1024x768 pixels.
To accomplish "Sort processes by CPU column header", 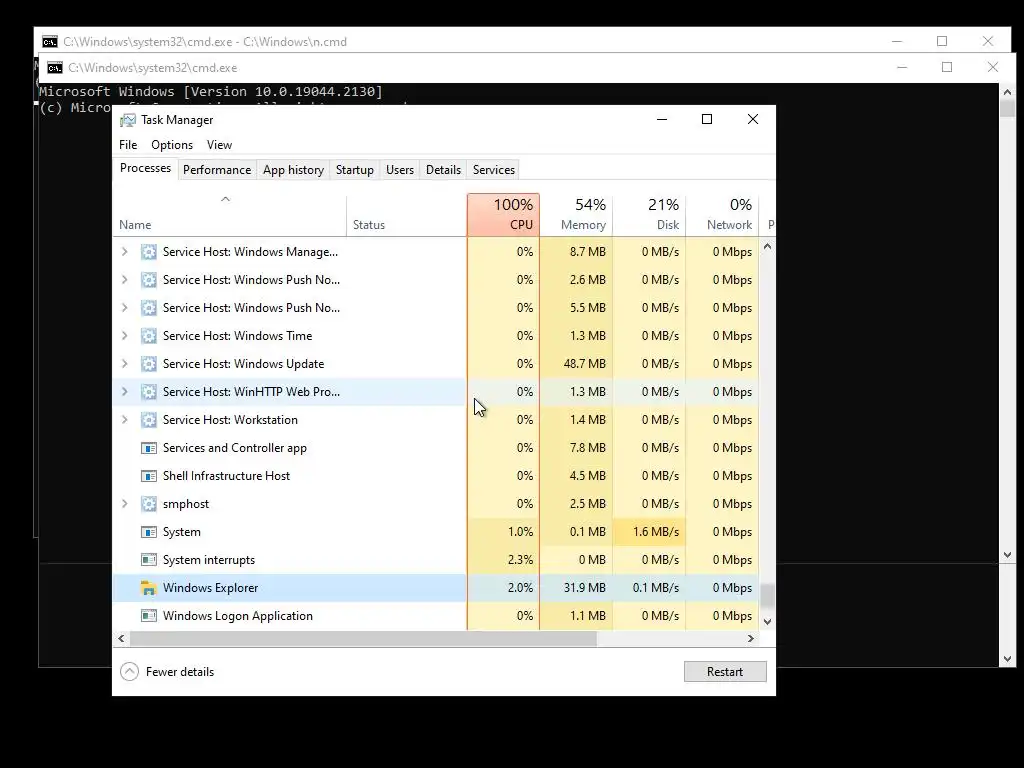I will pyautogui.click(x=503, y=215).
